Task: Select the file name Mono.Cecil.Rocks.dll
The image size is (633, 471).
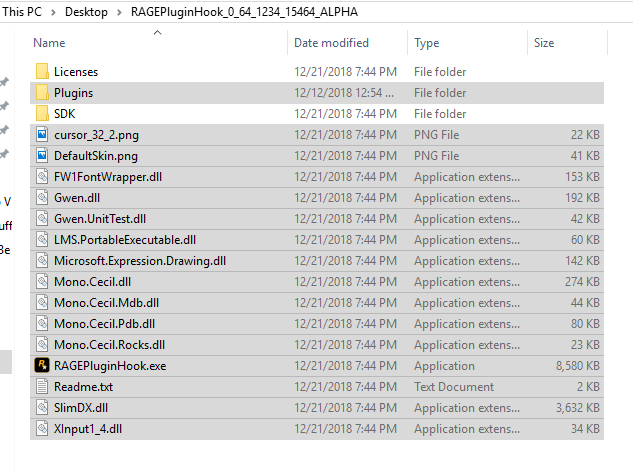Action: [109, 345]
